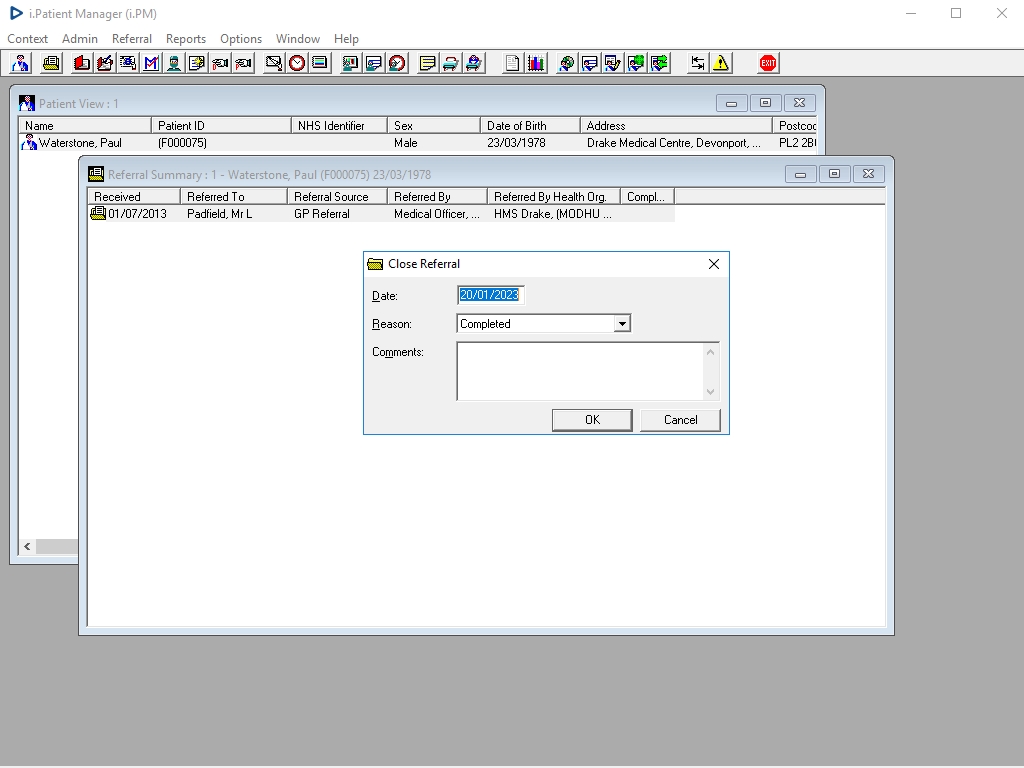This screenshot has height=768, width=1024.
Task: Click the colored-lines list toolbar icon
Action: pos(320,63)
